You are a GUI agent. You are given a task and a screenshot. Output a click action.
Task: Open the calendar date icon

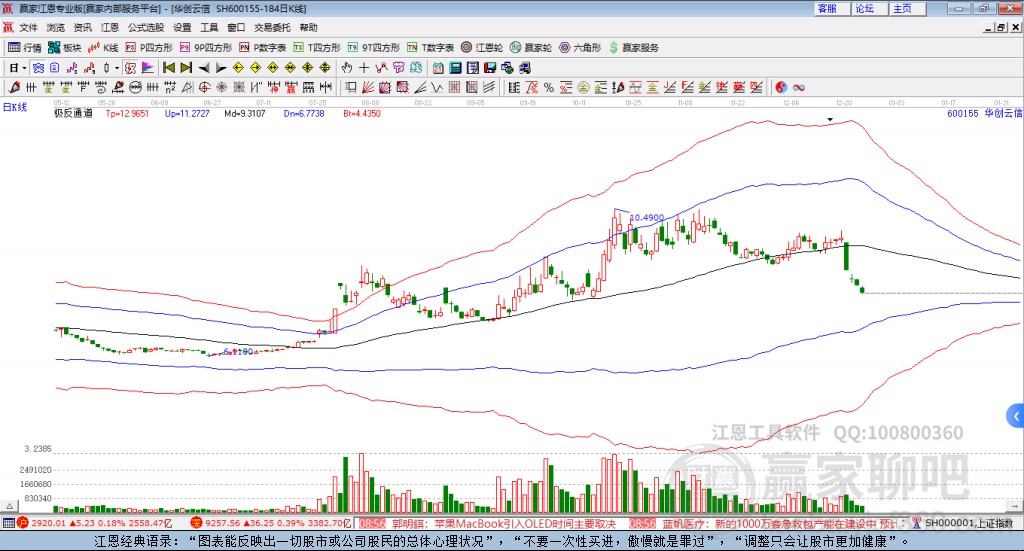(x=438, y=68)
